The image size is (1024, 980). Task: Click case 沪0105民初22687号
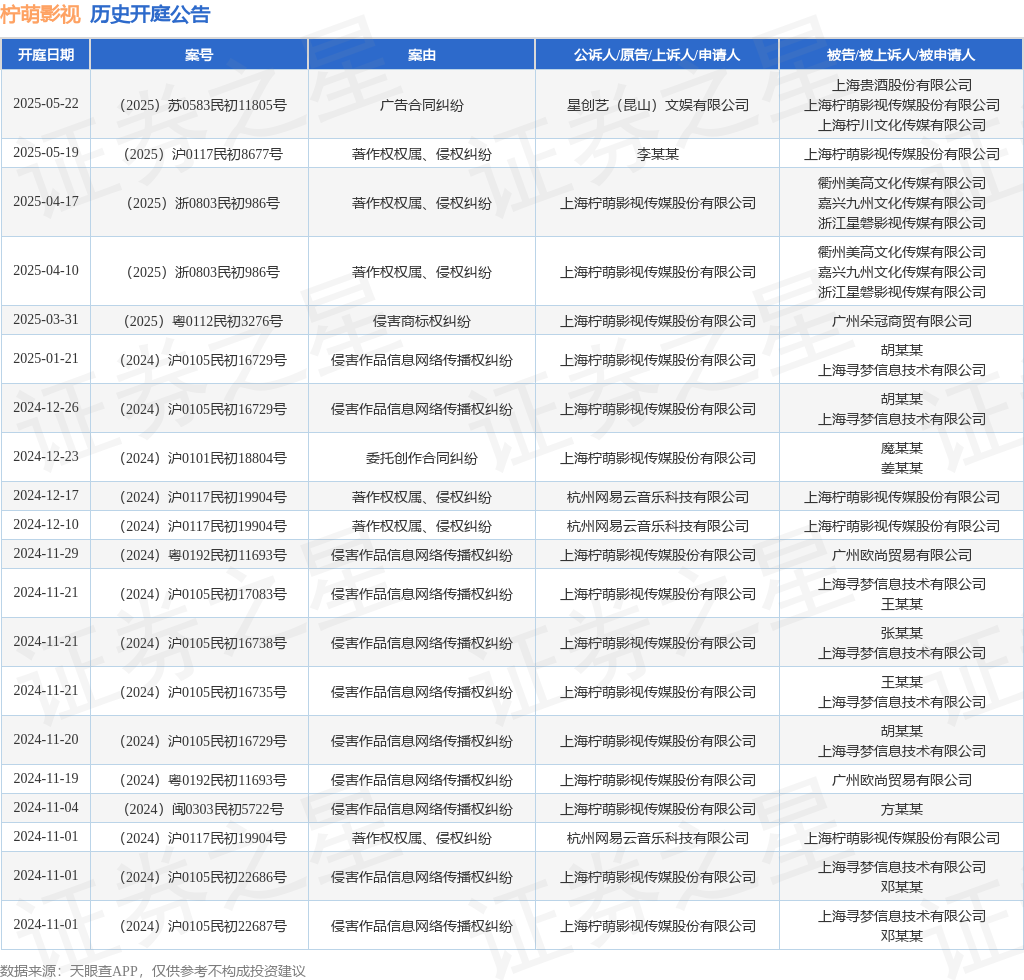203,926
